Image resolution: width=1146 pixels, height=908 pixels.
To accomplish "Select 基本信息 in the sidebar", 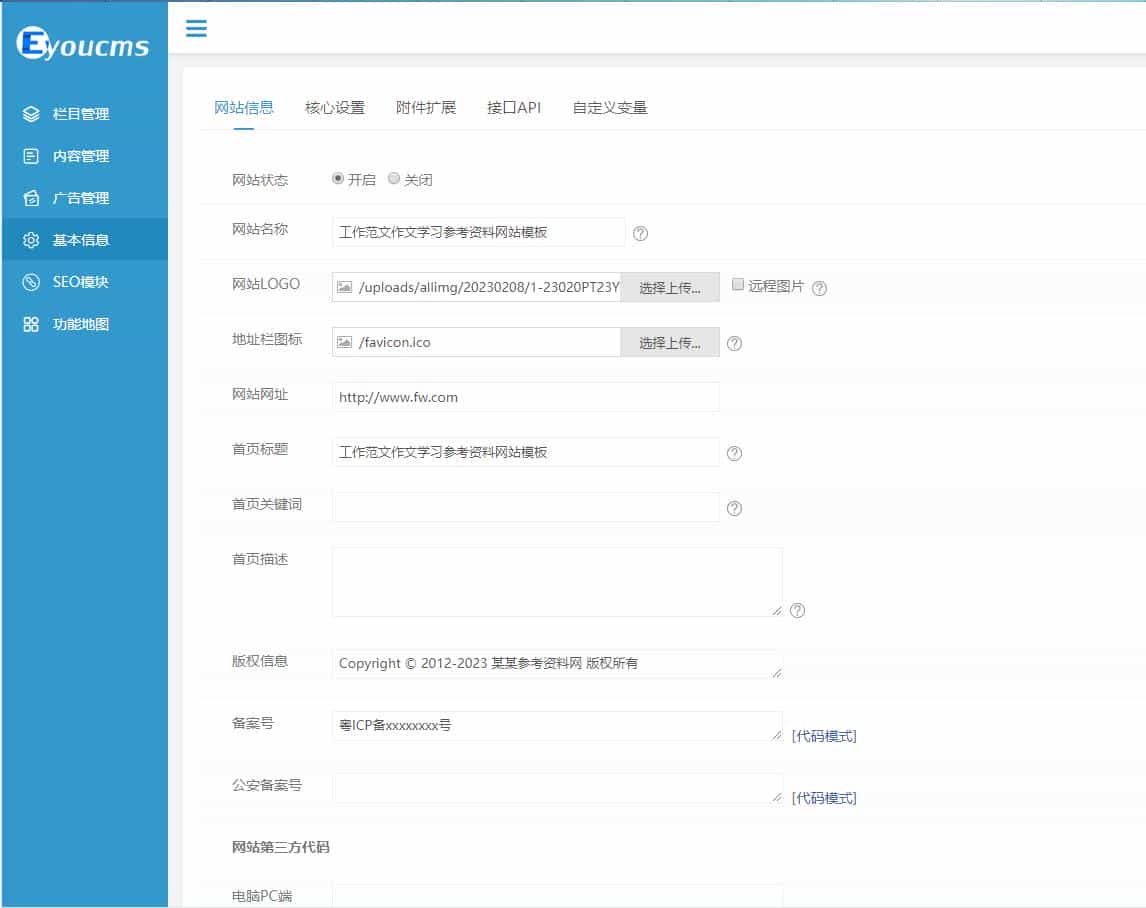I will click(x=85, y=240).
